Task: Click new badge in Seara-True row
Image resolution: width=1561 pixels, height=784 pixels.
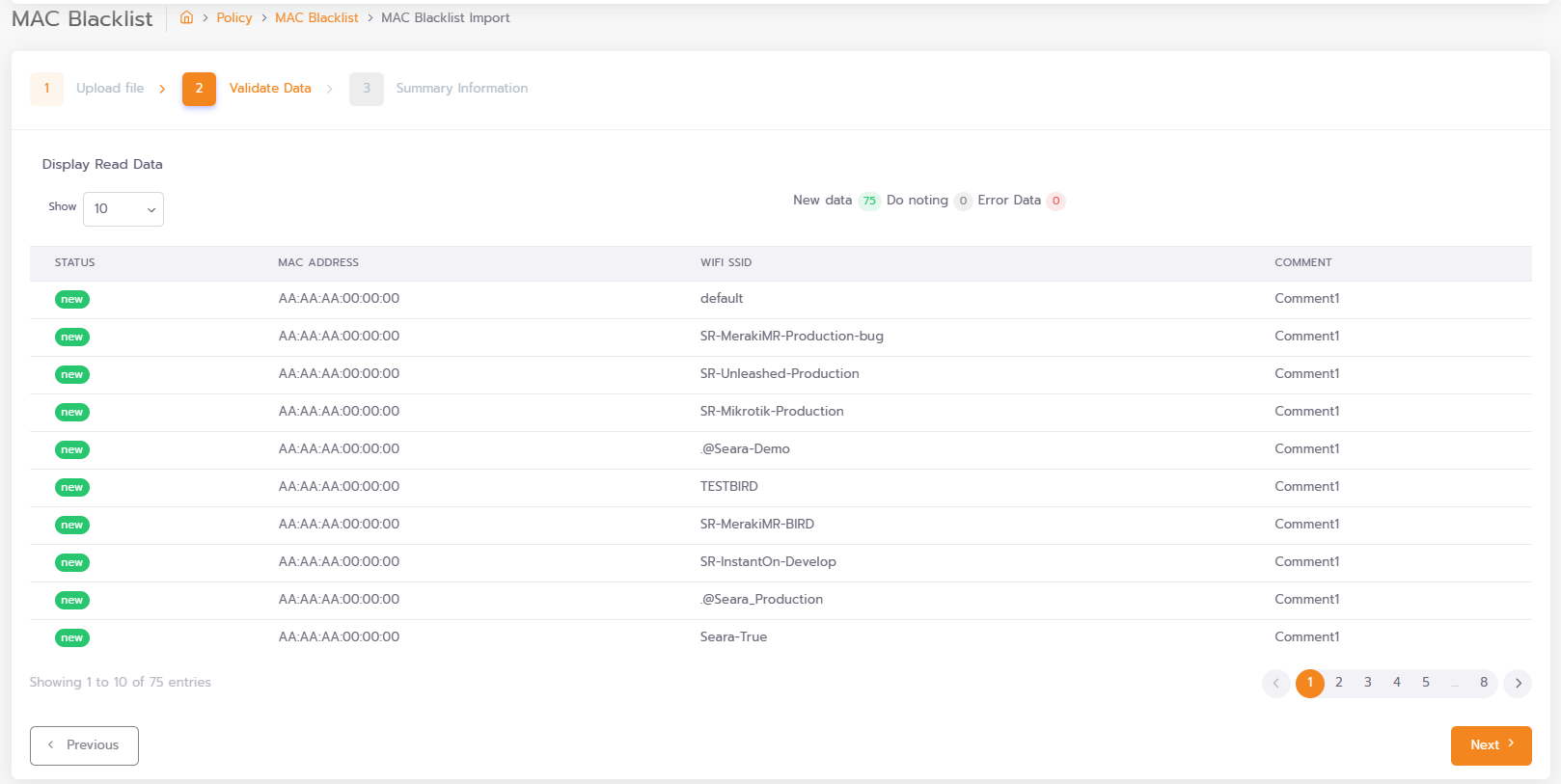Action: (x=72, y=637)
